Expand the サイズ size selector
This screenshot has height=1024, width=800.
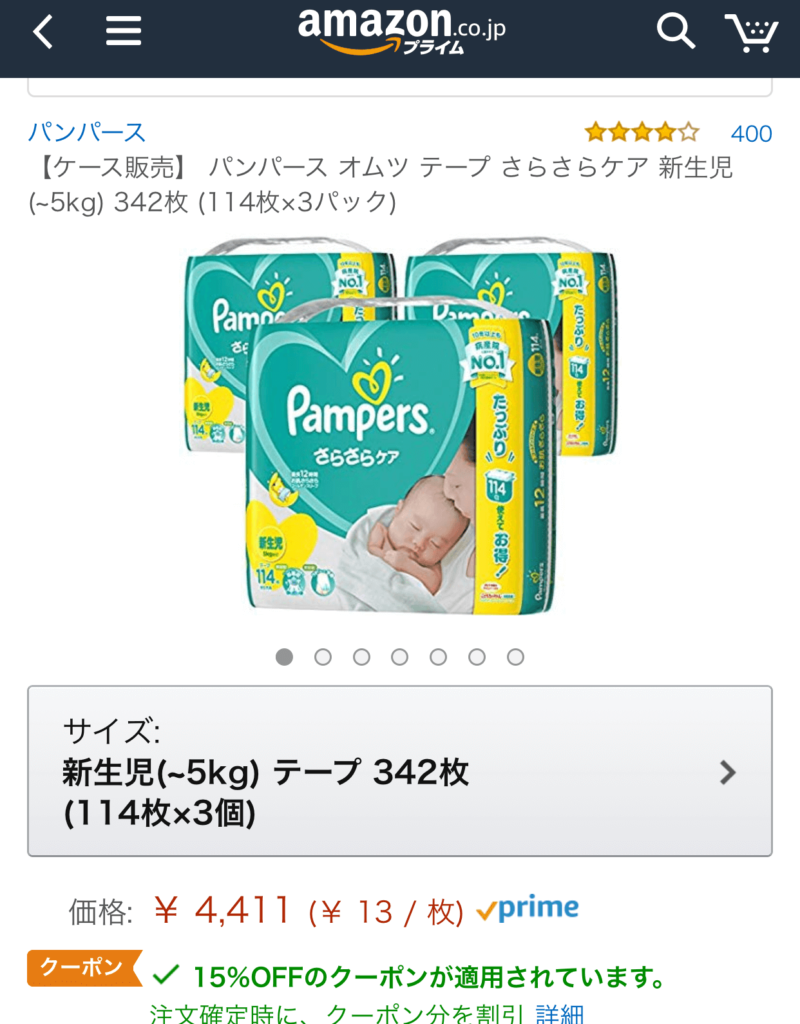pyautogui.click(x=400, y=771)
